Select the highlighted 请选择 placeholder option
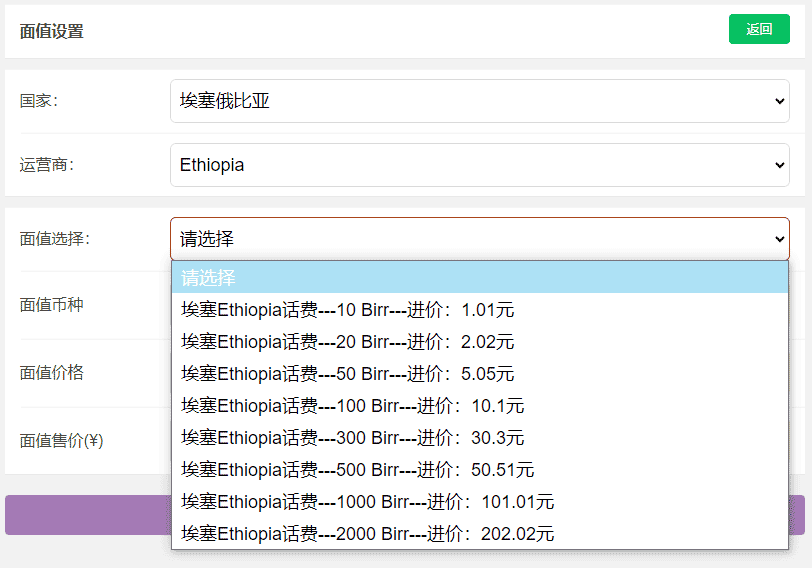This screenshot has width=812, height=568. [x=479, y=278]
